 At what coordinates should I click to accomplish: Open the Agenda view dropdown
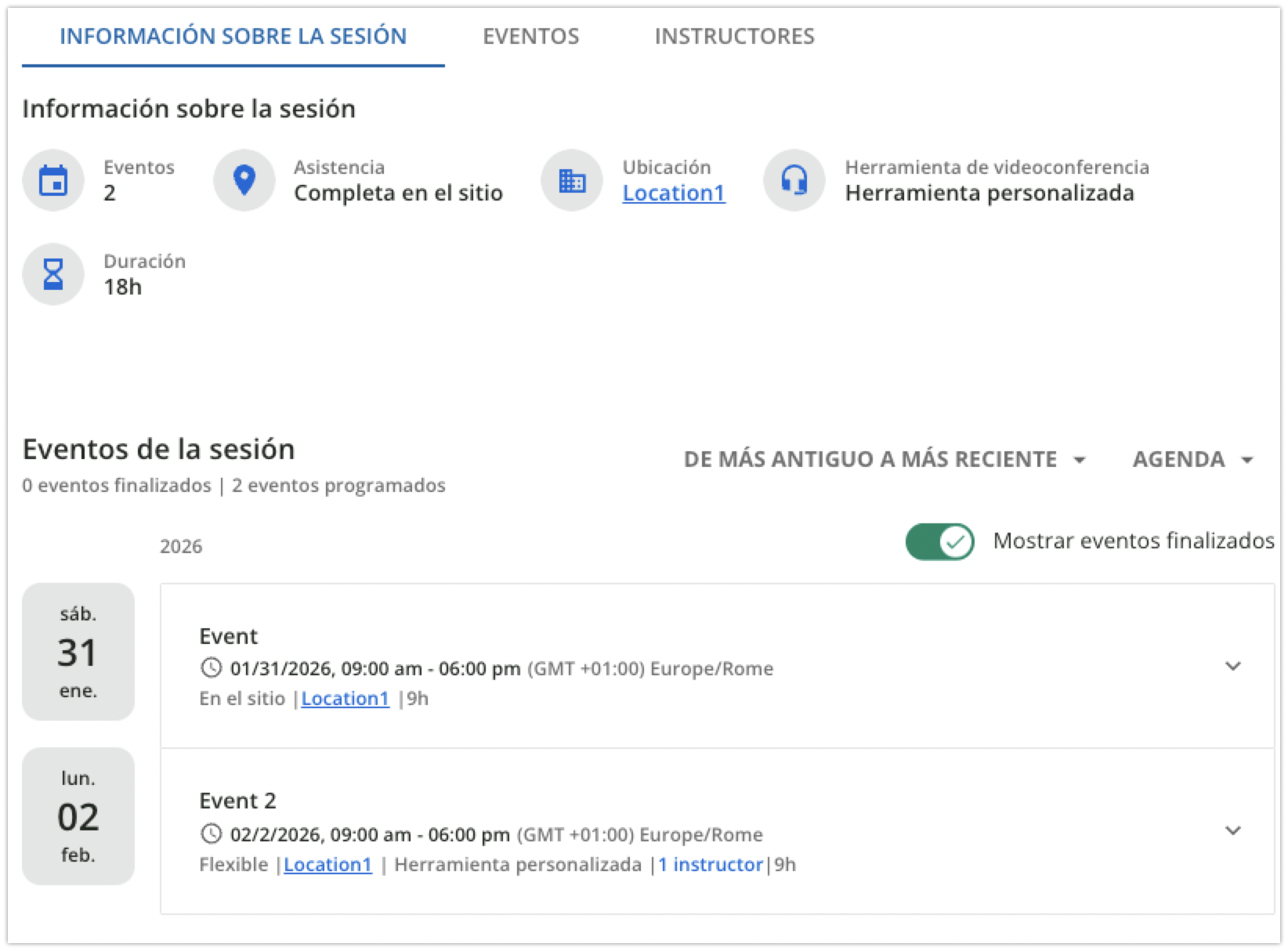coord(1193,459)
